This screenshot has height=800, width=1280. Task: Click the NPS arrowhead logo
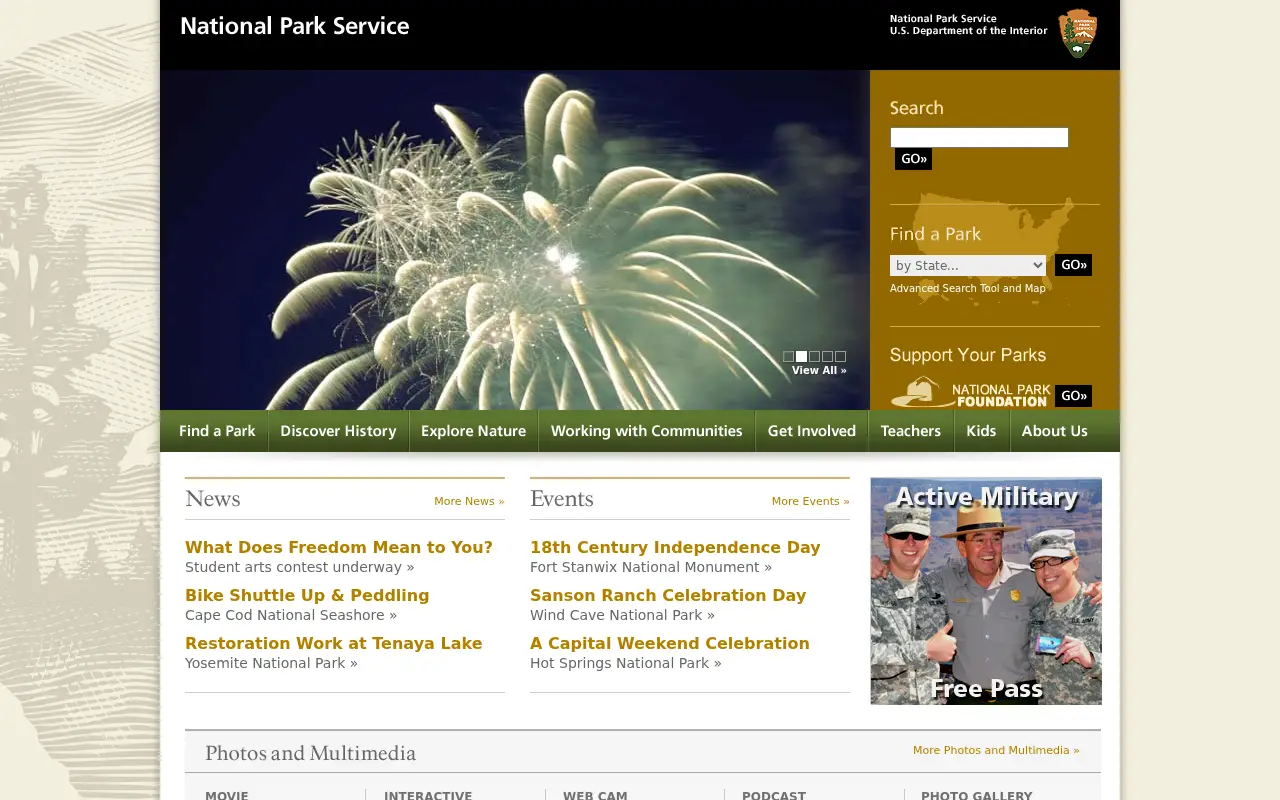(x=1078, y=33)
